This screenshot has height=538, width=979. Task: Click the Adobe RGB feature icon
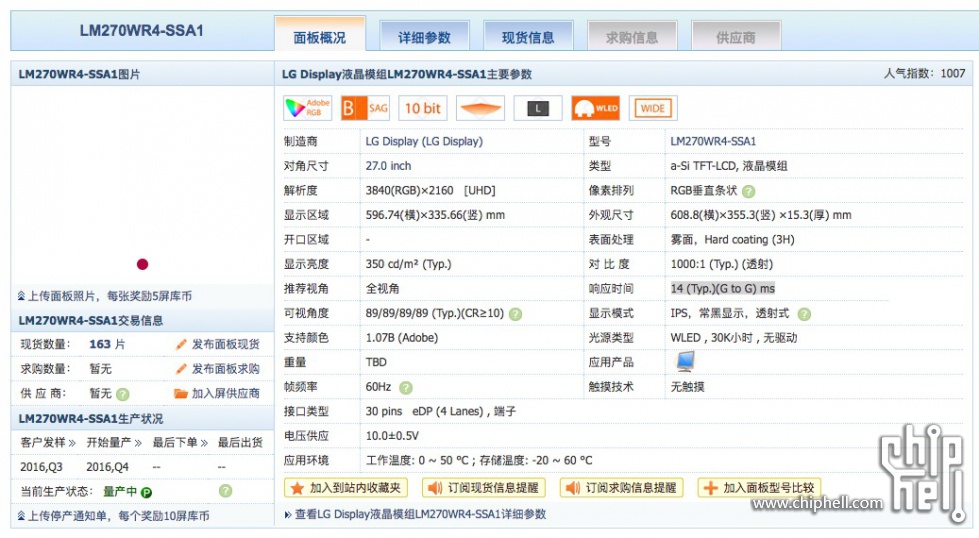(307, 108)
